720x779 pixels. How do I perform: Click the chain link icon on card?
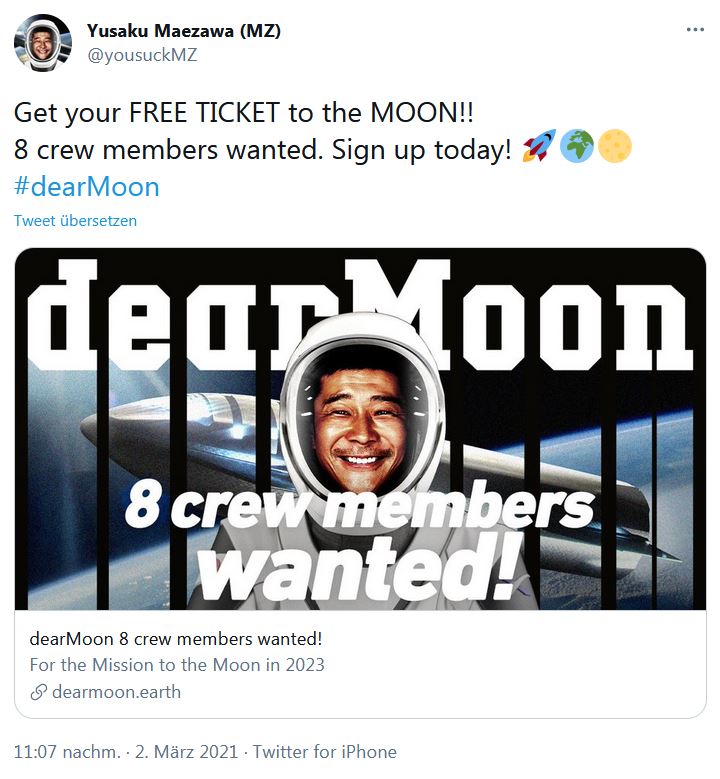pyautogui.click(x=39, y=692)
